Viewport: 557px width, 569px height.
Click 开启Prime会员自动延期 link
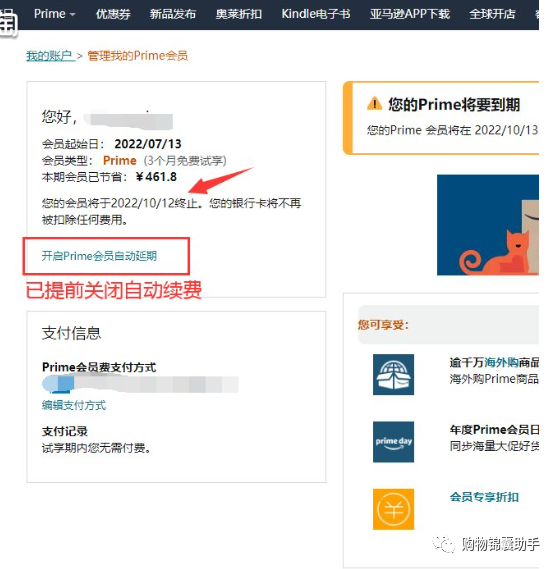pyautogui.click(x=99, y=256)
